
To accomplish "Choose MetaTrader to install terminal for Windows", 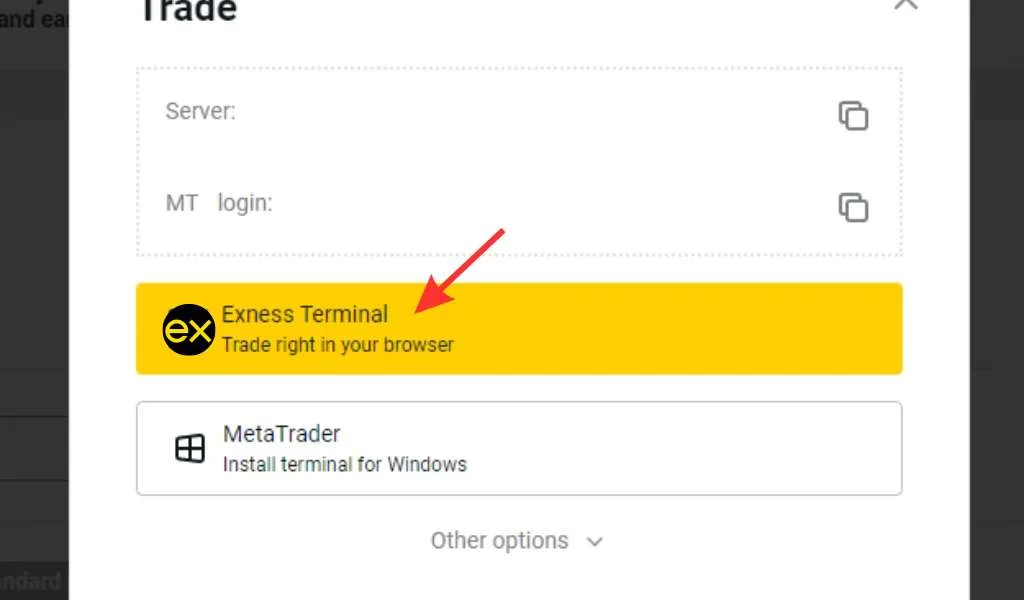I will point(518,448).
